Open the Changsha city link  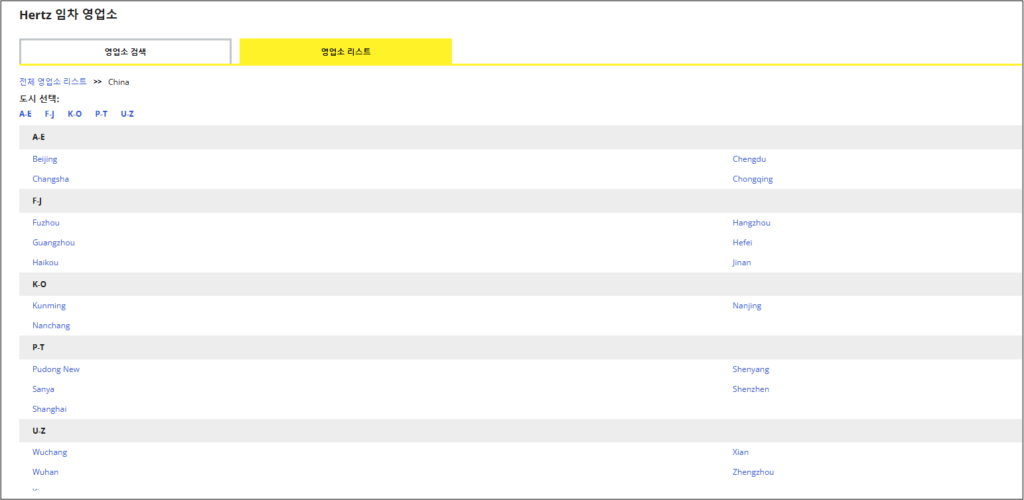coord(51,179)
